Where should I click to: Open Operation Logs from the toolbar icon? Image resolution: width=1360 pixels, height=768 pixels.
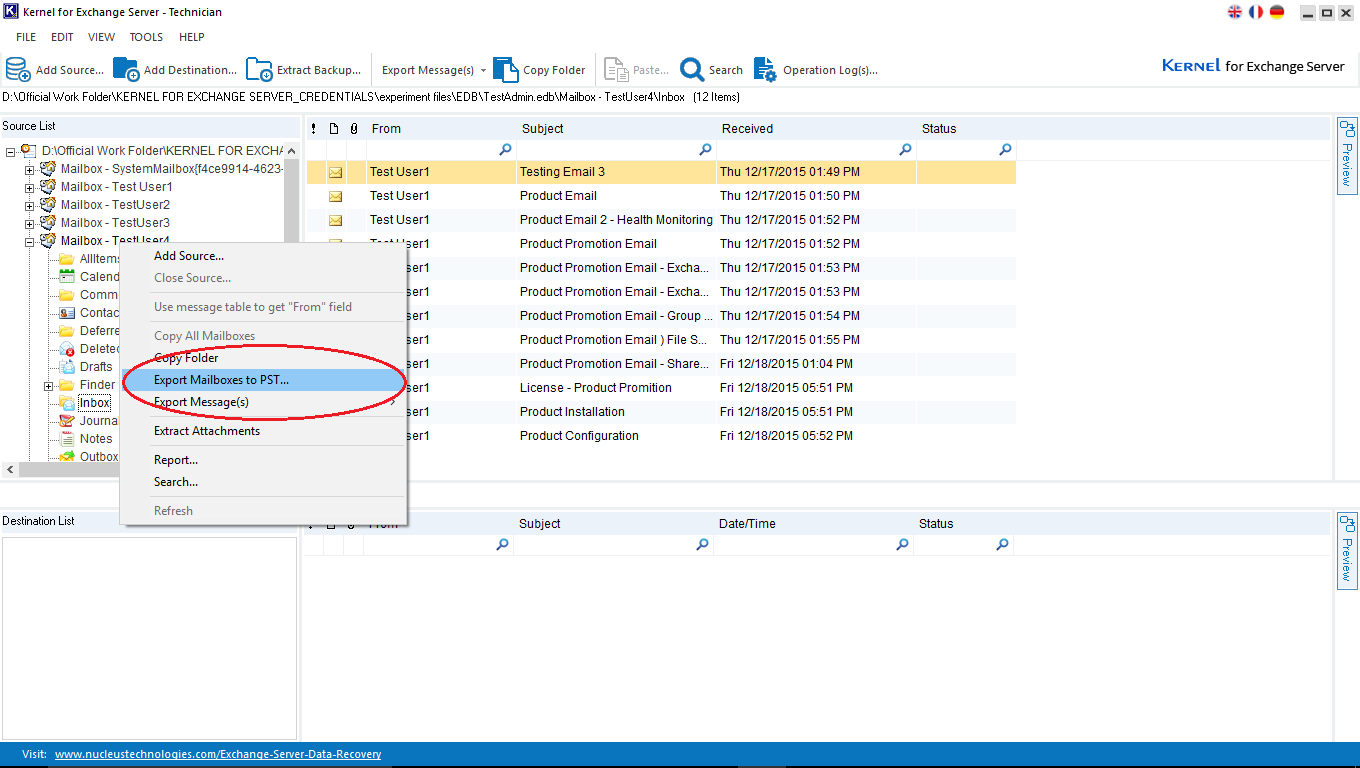click(765, 69)
